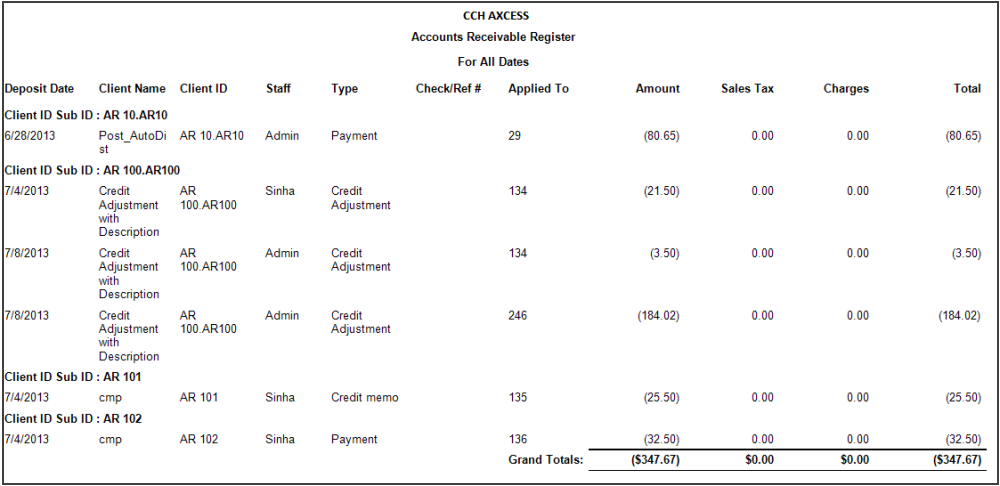Viewport: 1000px width, 486px height.
Task: Click the Credit memo type cell
Action: point(364,397)
